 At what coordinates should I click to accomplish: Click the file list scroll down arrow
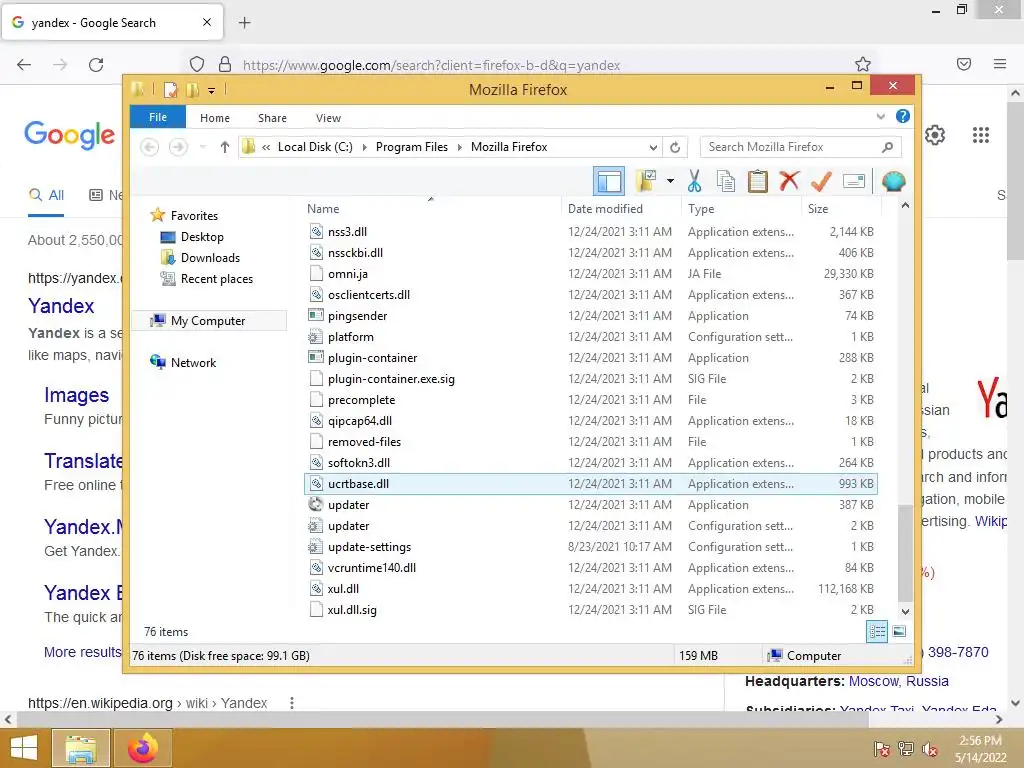(x=905, y=611)
